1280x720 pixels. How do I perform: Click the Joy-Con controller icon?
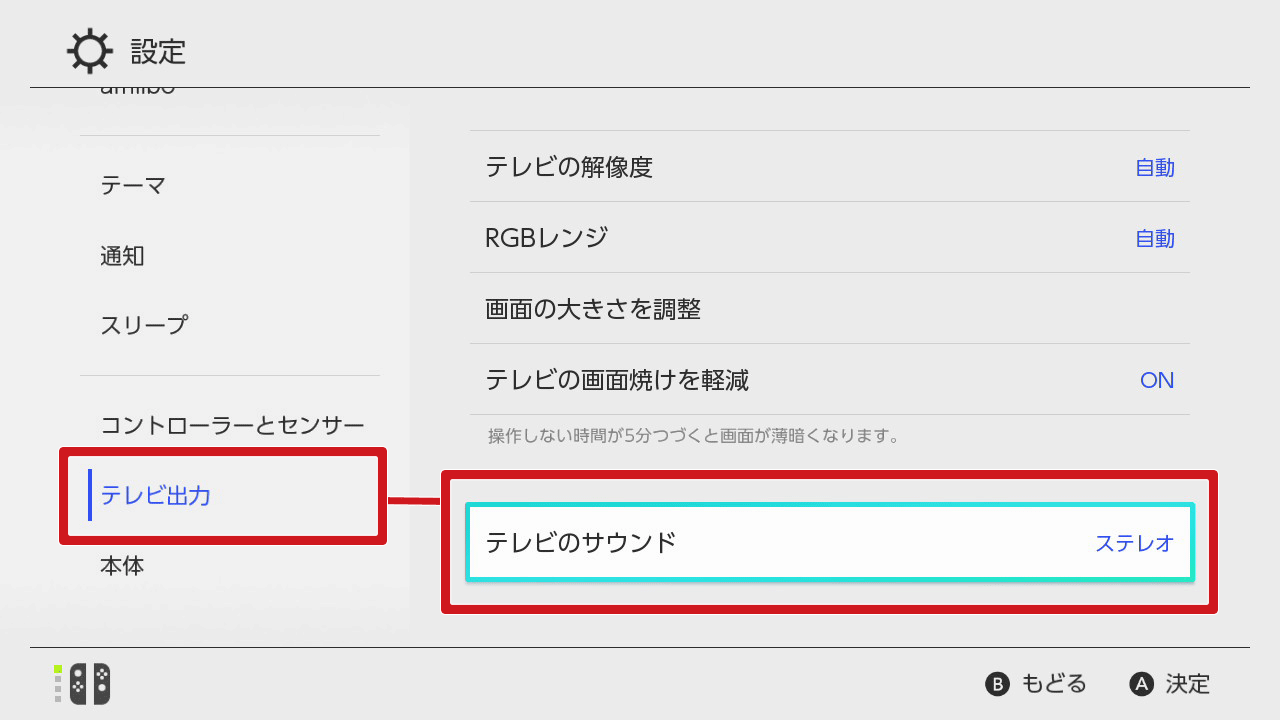pyautogui.click(x=90, y=684)
